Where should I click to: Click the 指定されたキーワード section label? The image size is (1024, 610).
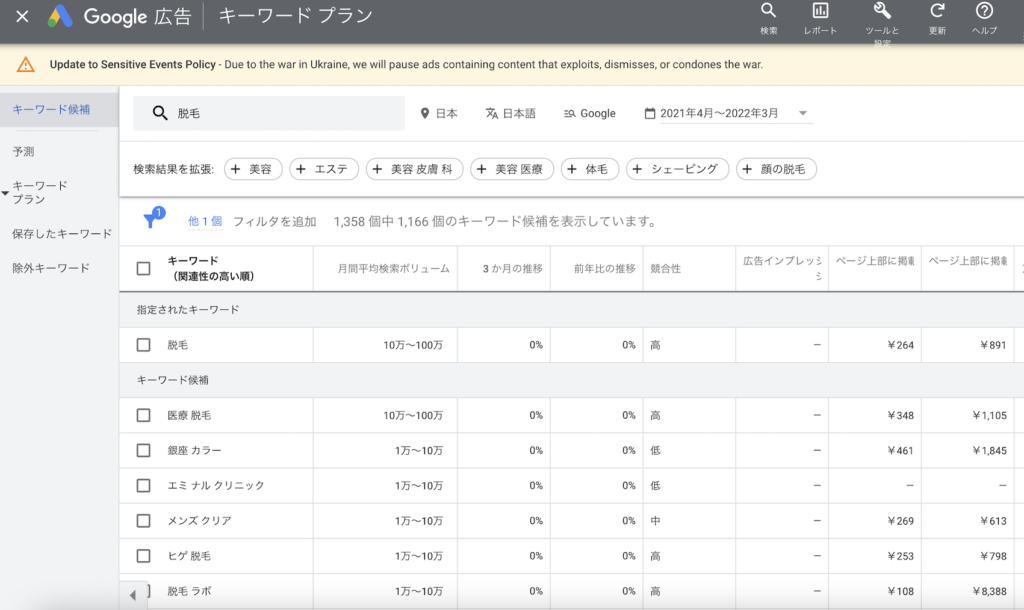click(188, 310)
